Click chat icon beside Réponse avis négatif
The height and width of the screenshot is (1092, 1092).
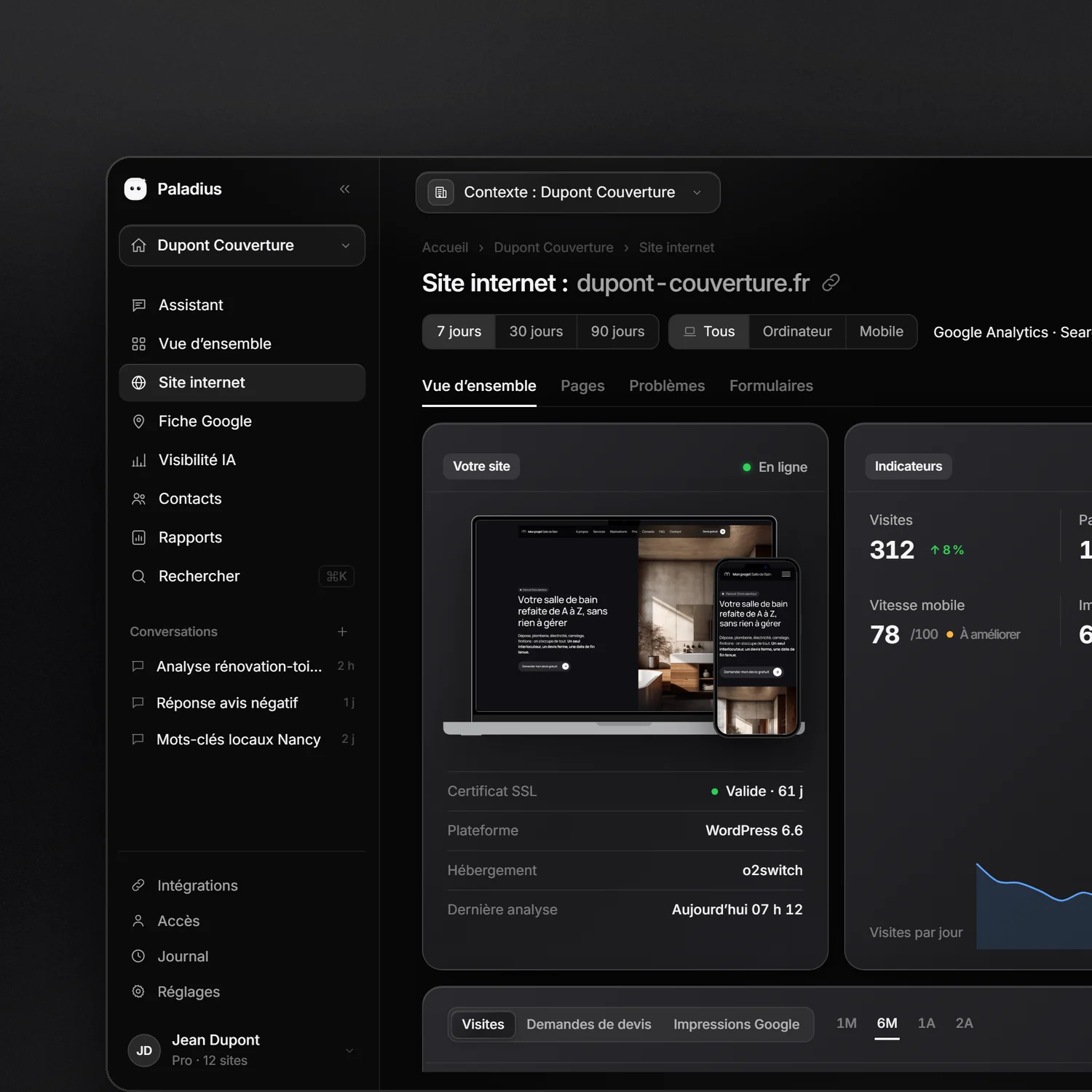coord(138,703)
